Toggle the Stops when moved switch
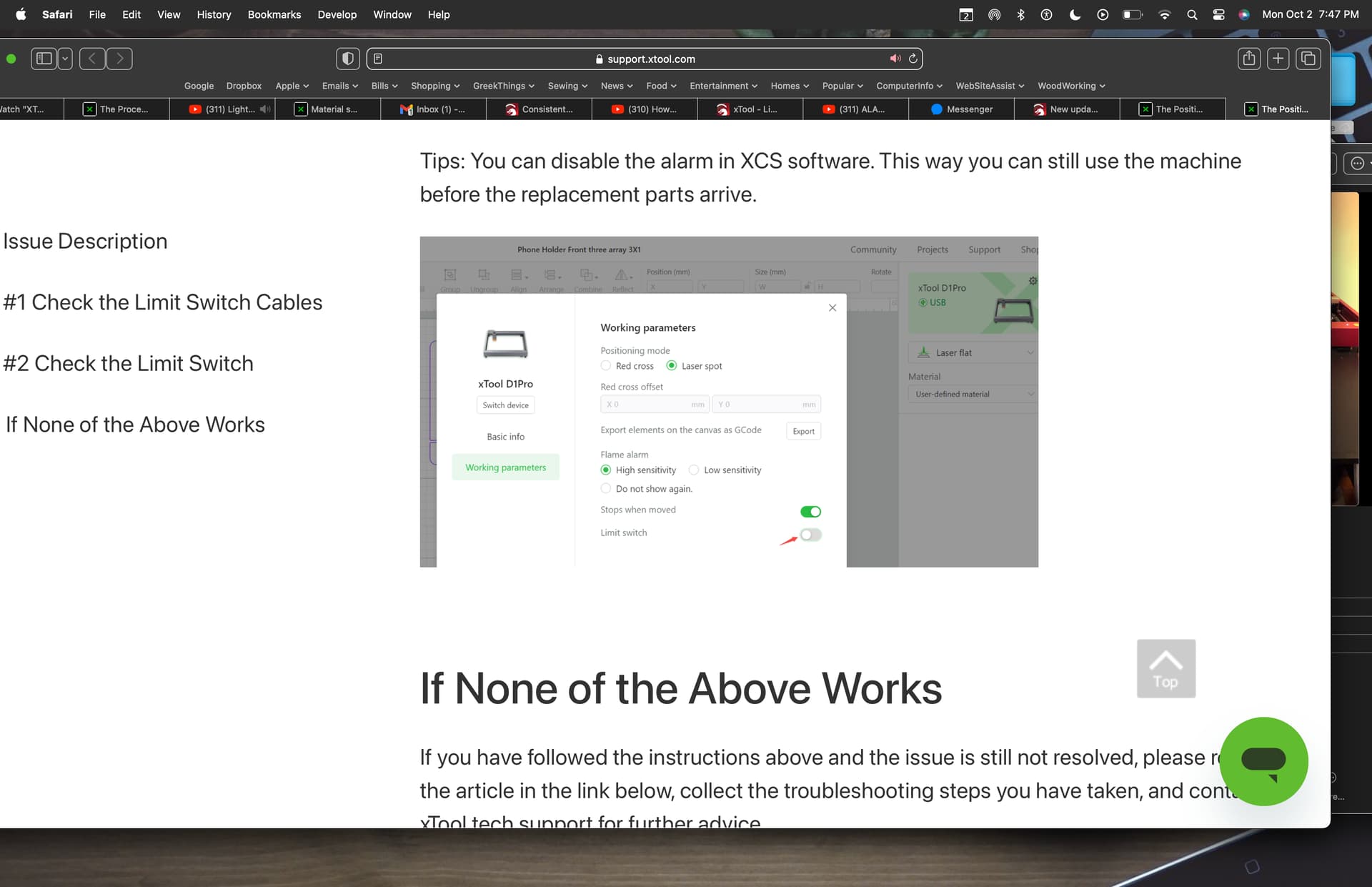This screenshot has height=887, width=1372. coord(810,512)
